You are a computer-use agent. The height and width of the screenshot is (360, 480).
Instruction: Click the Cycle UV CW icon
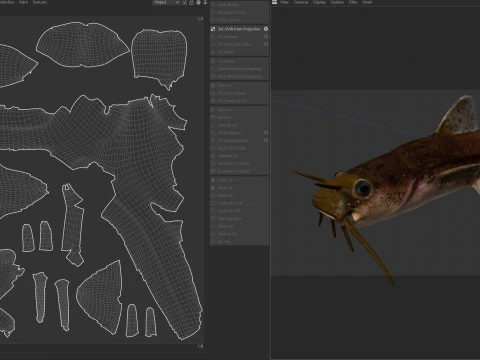click(x=213, y=211)
